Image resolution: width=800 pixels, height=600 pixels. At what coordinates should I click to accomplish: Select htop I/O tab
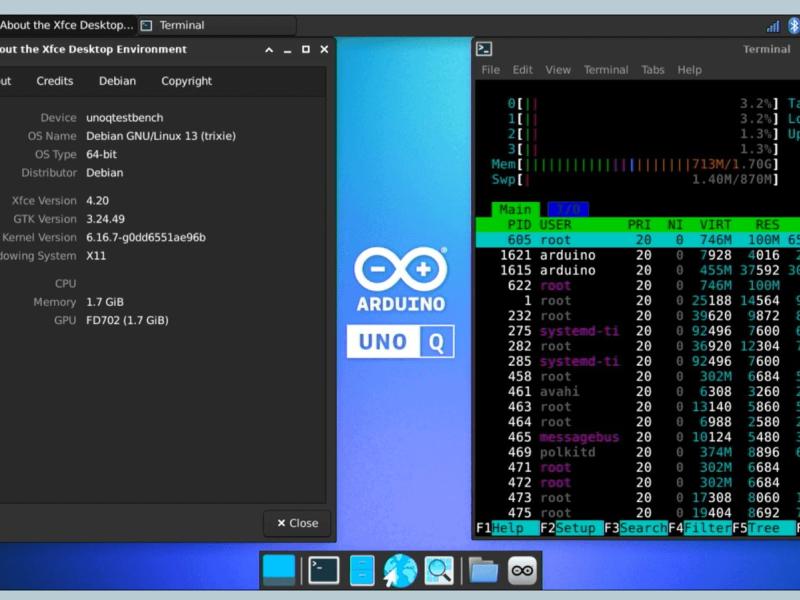(568, 209)
